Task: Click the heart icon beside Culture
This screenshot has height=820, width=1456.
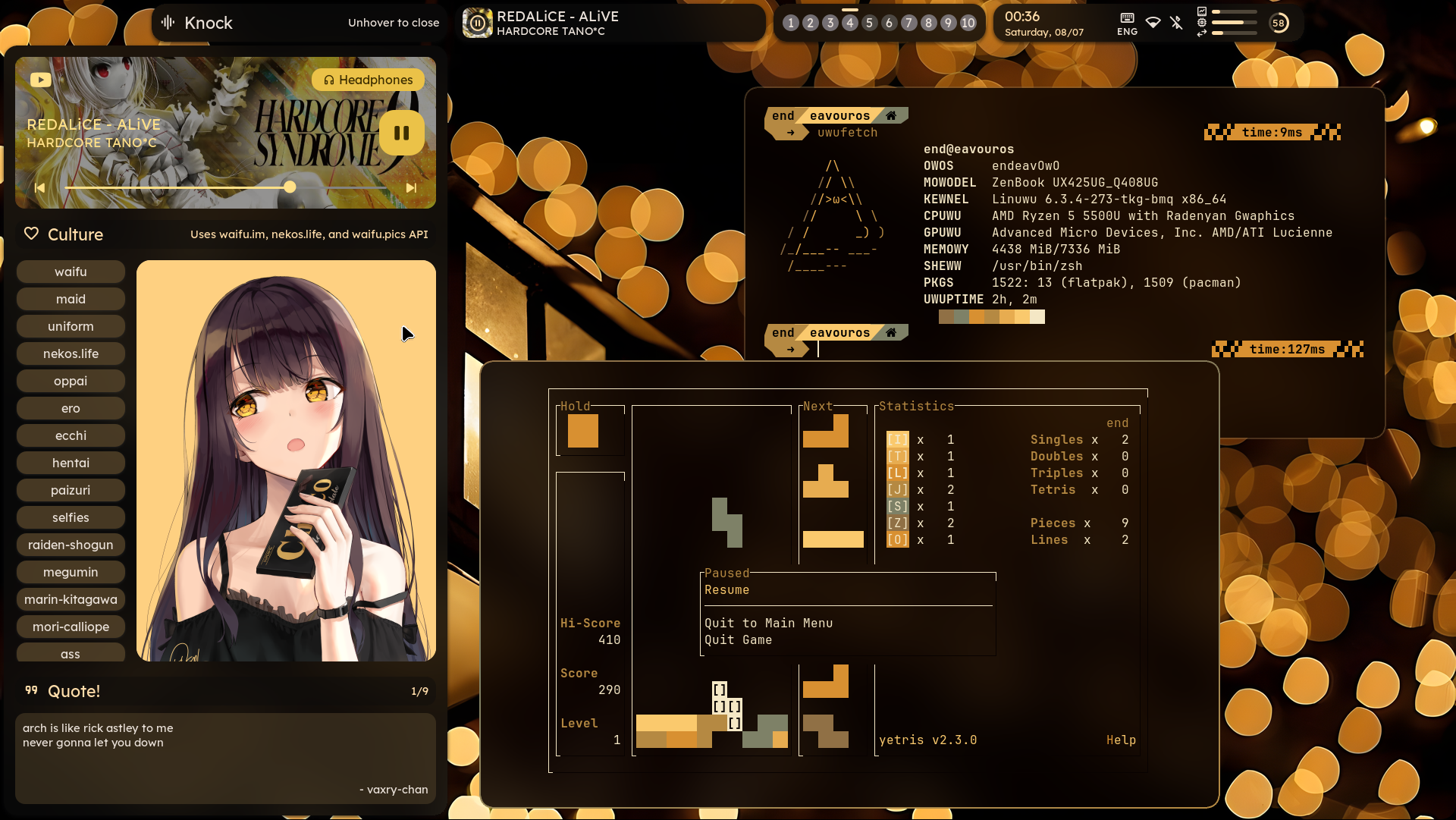Action: pyautogui.click(x=32, y=234)
